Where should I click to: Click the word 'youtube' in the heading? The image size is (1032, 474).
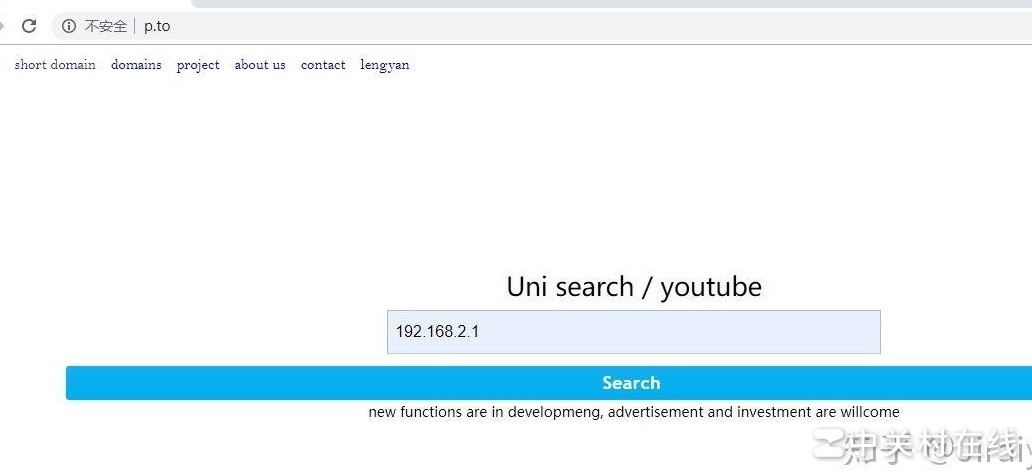[711, 287]
